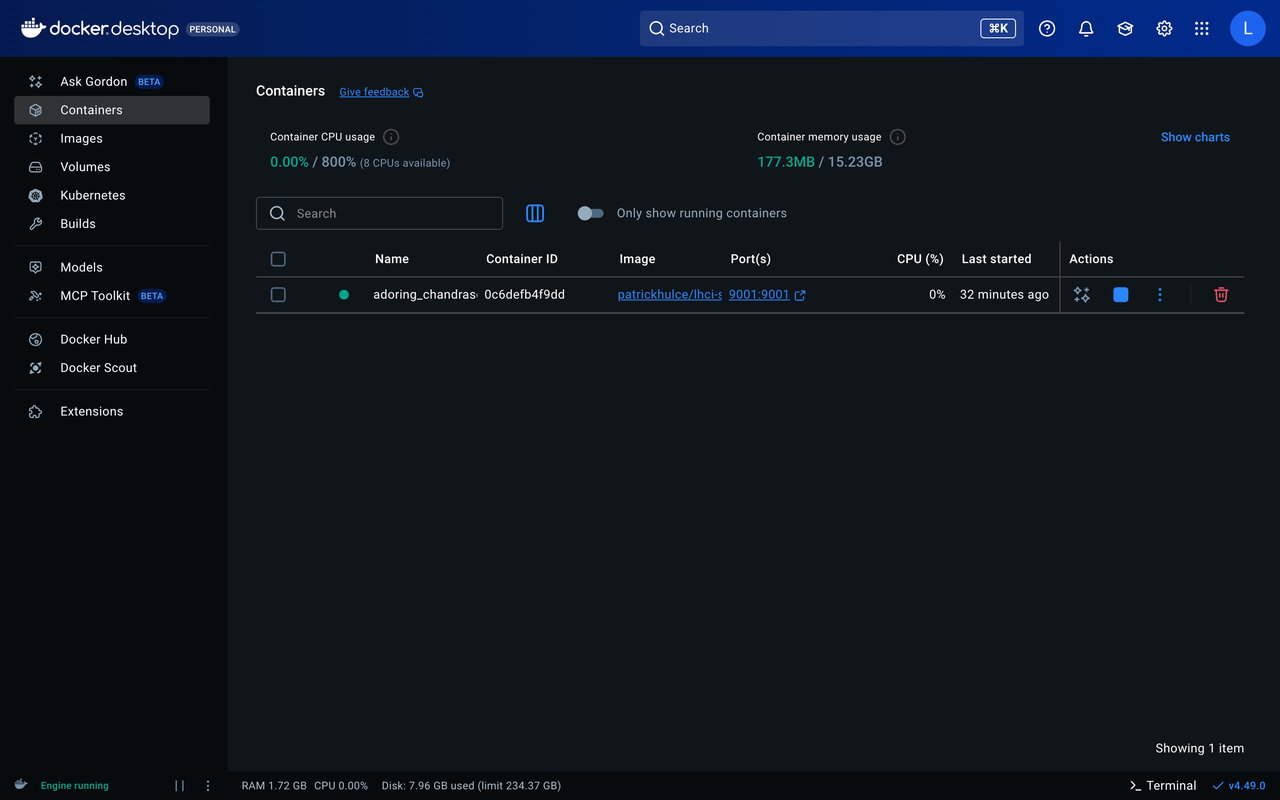Sort by Last started column header
Screen dimensions: 1280x800
tap(996, 259)
